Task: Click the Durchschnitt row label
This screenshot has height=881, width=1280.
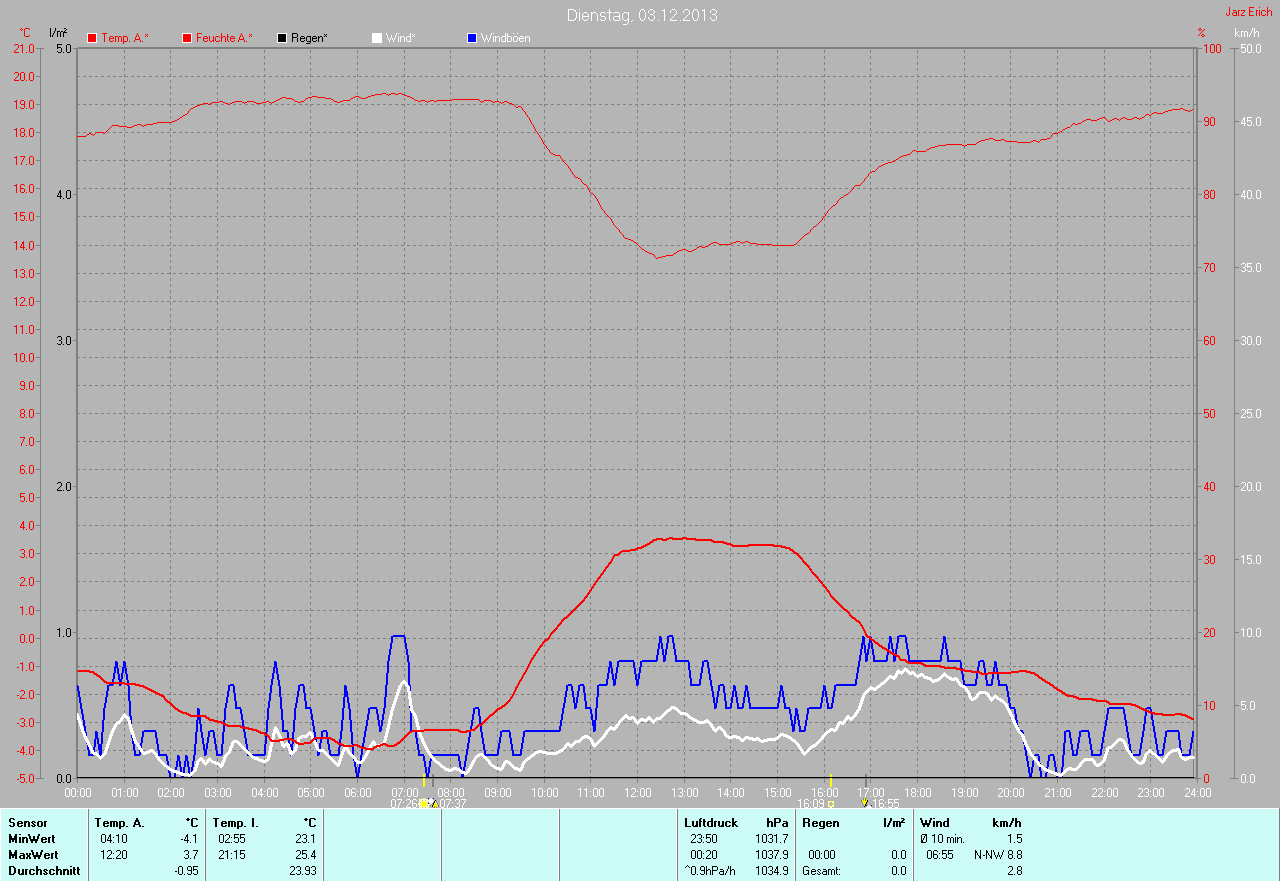Action: pyautogui.click(x=41, y=871)
